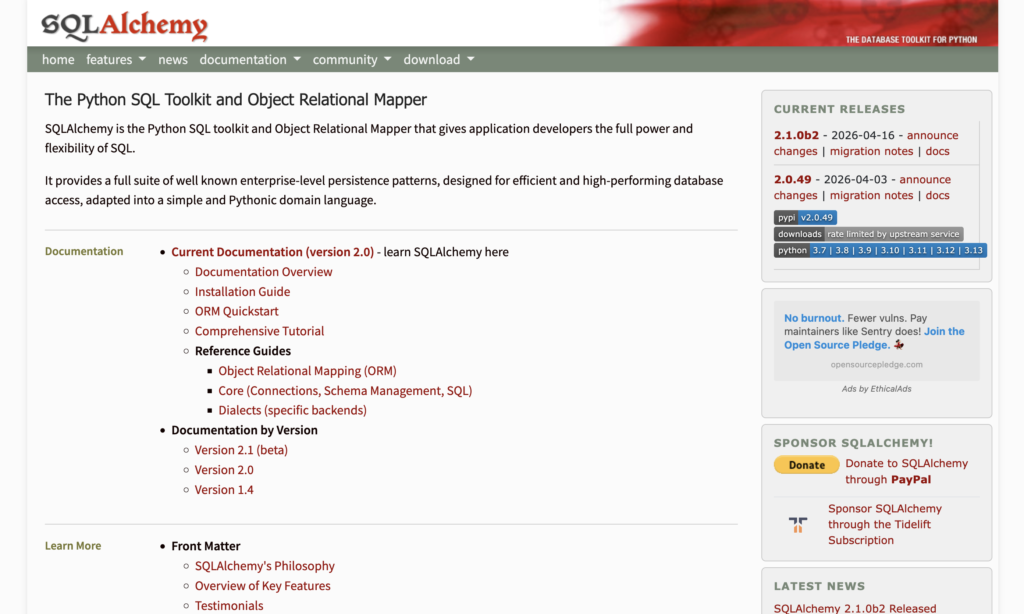Click the pypi v2.0.49 badge

pyautogui.click(x=805, y=218)
